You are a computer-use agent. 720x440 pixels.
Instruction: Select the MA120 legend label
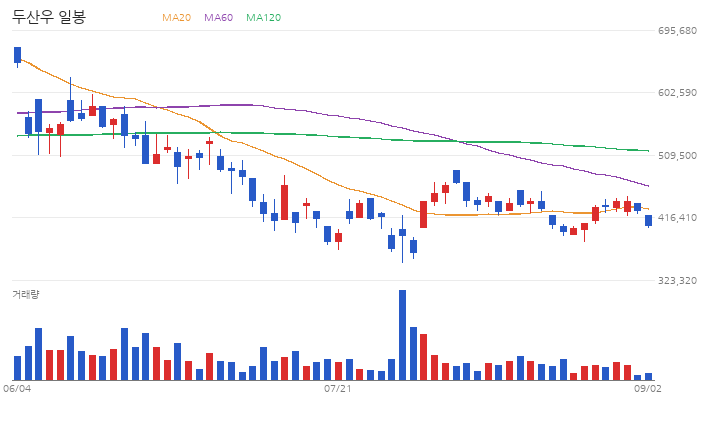pos(264,17)
